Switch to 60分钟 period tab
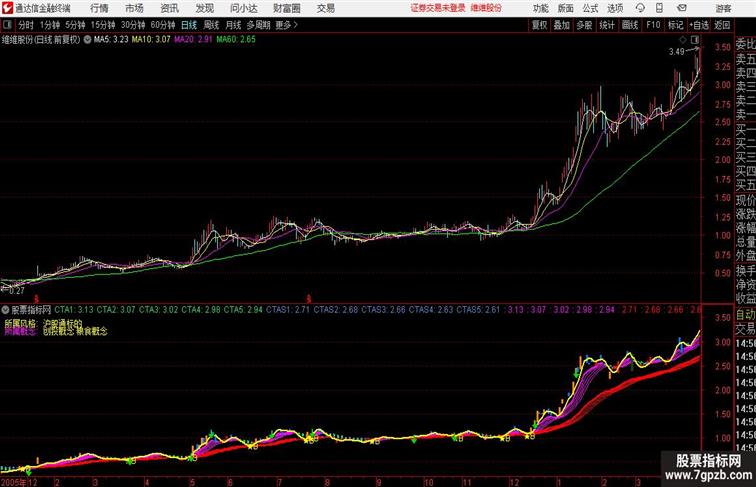This screenshot has height=487, width=756. (162, 25)
